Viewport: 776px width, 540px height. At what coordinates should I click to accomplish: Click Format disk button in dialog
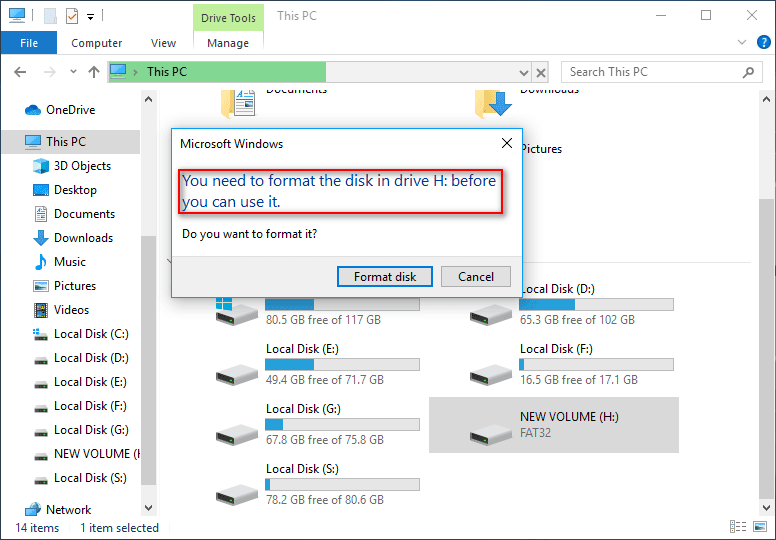(x=385, y=276)
